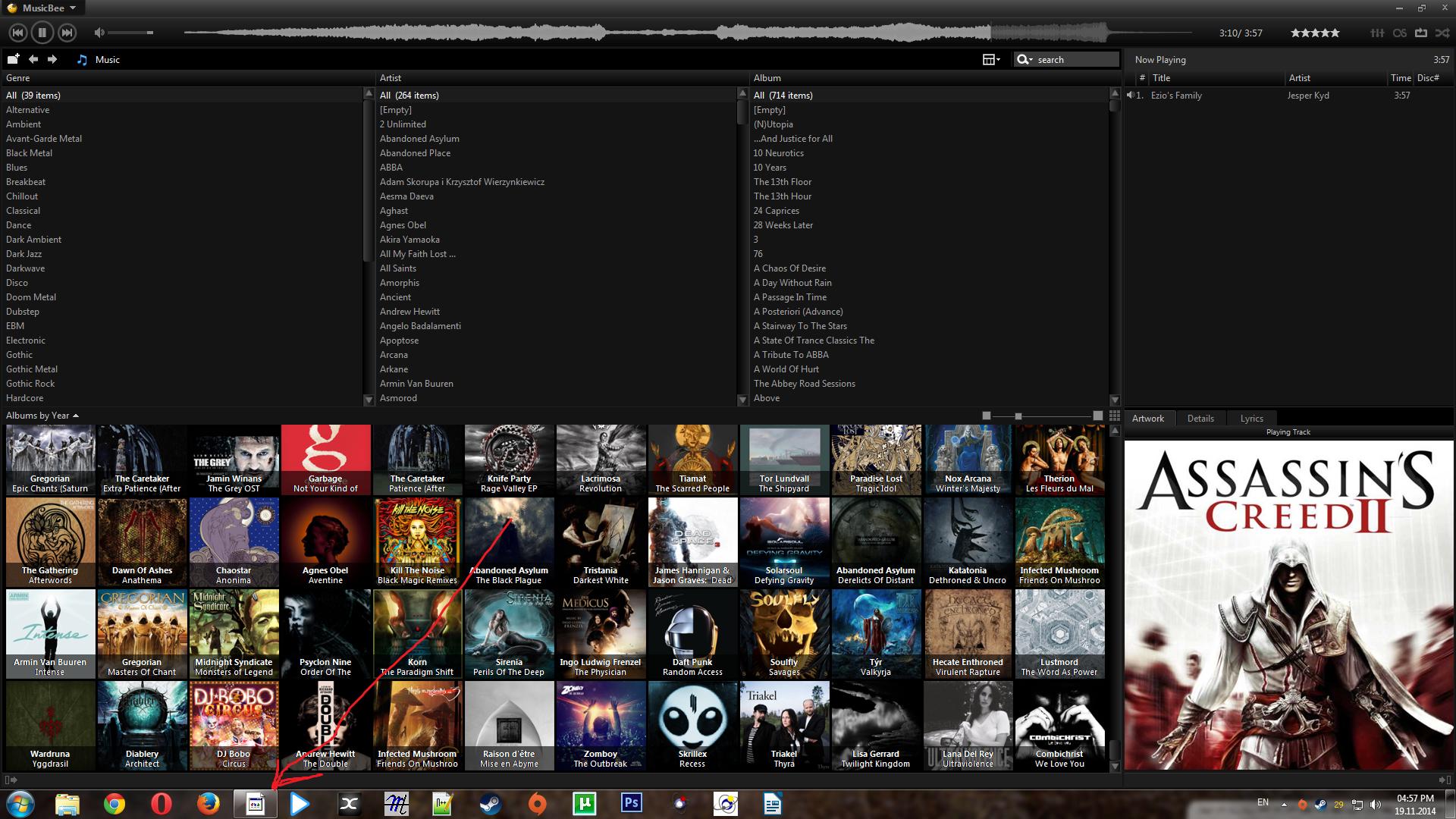Screen dimensions: 1456x819
Task: Toggle shuffle playback
Action: [x=1442, y=33]
